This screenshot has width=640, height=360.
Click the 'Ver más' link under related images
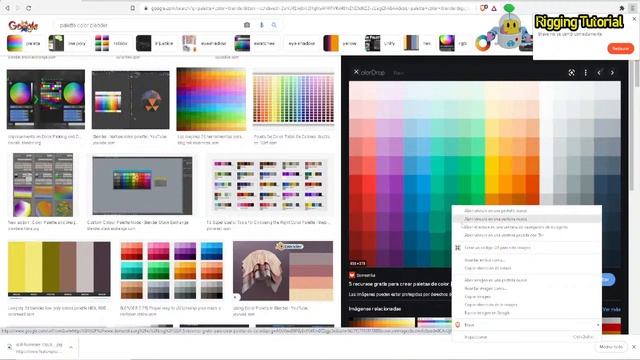click(x=611, y=309)
